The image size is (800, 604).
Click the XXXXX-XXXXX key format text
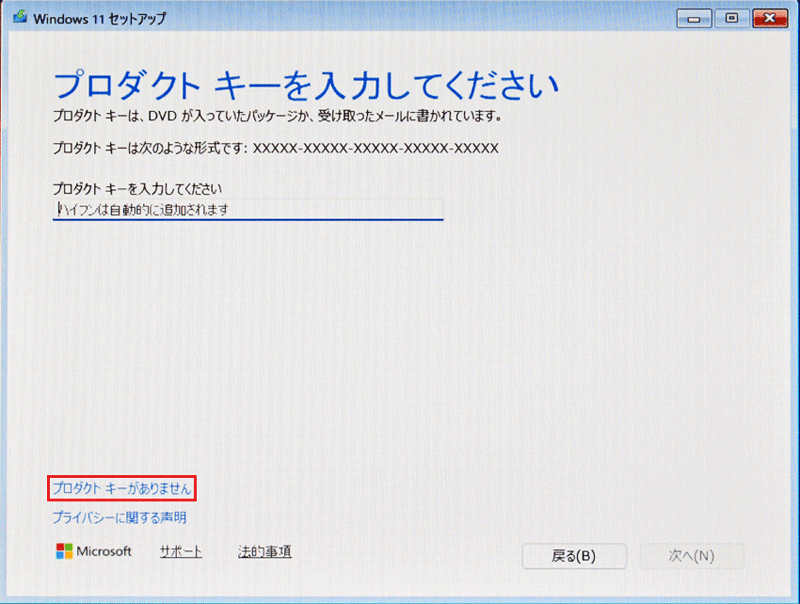click(376, 148)
